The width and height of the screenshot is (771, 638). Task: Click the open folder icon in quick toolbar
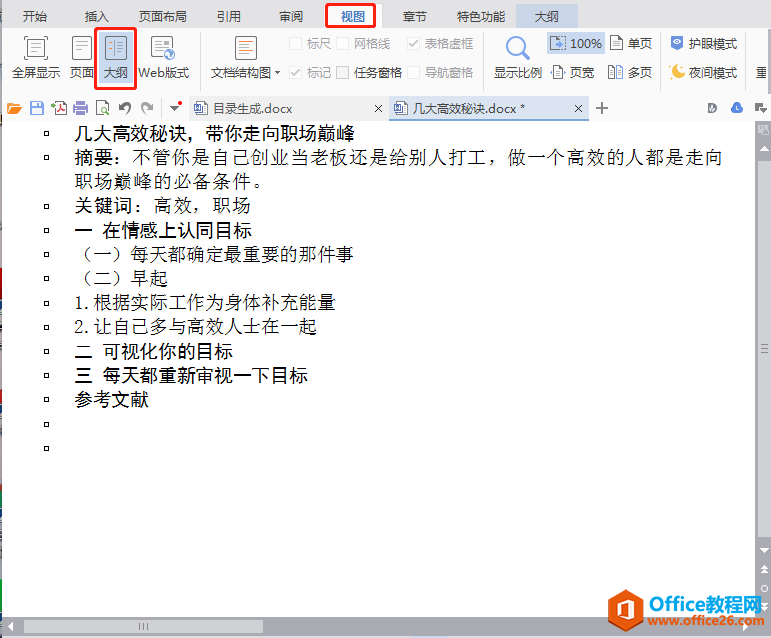[14, 108]
